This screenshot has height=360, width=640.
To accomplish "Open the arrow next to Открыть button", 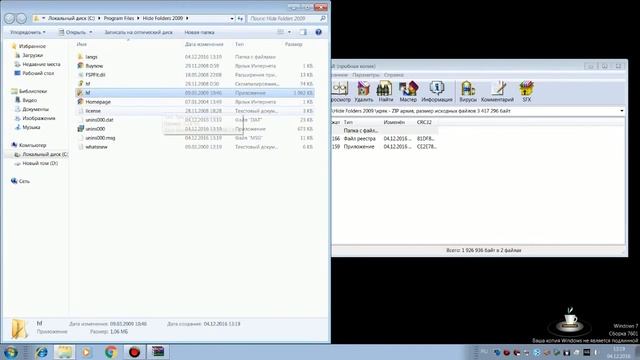I will [91, 32].
